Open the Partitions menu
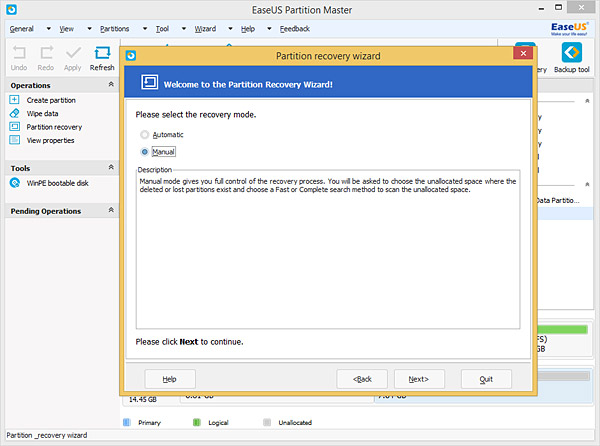Screen dimensions: 600x446 point(114,29)
